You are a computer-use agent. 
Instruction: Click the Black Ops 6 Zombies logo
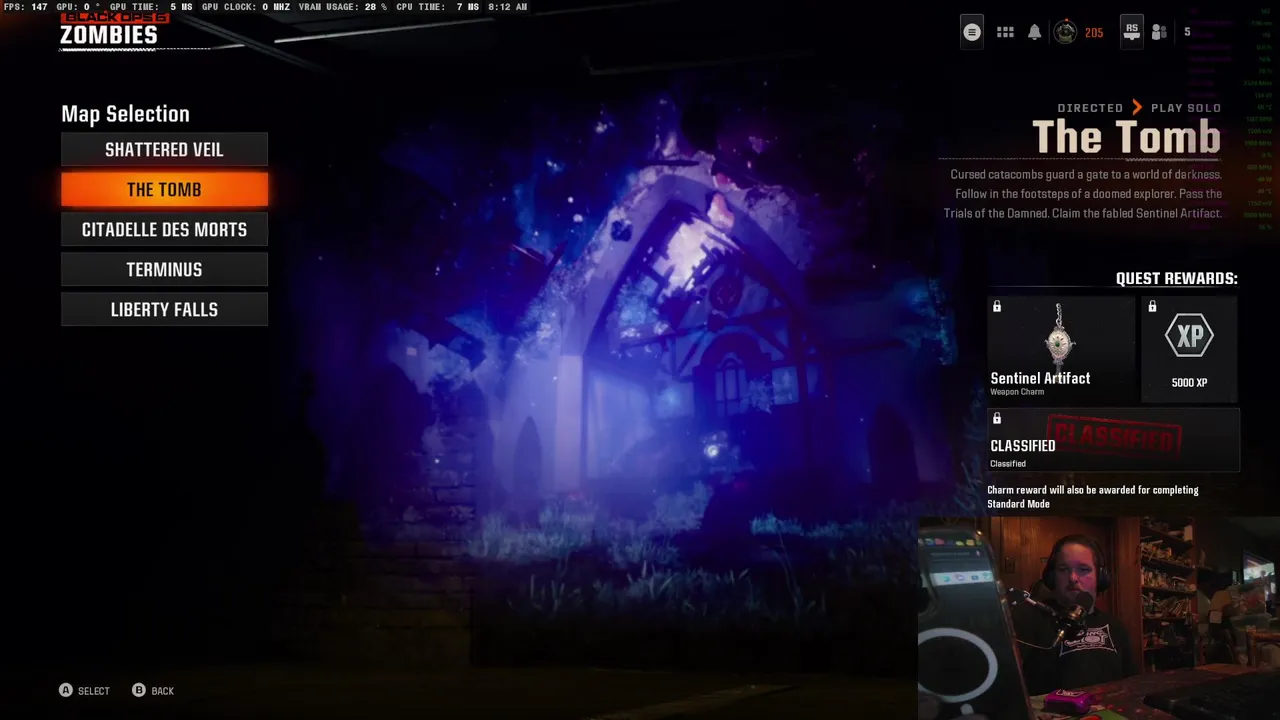109,30
